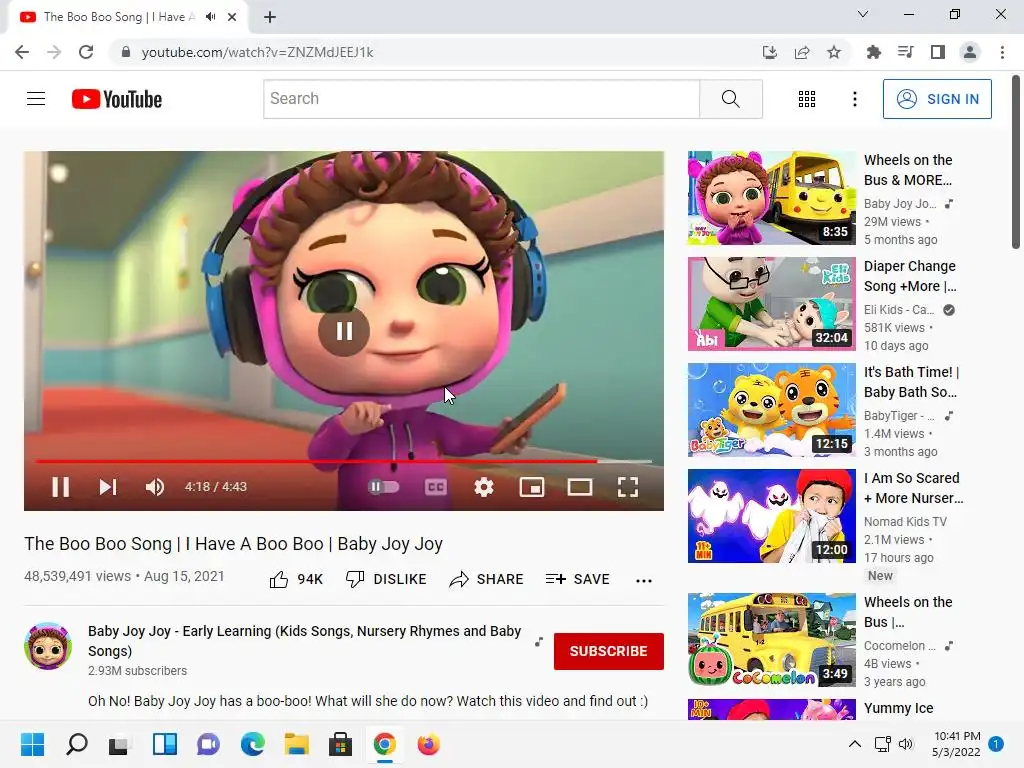Open the YouTube apps grid icon
1024x768 pixels.
(x=807, y=99)
